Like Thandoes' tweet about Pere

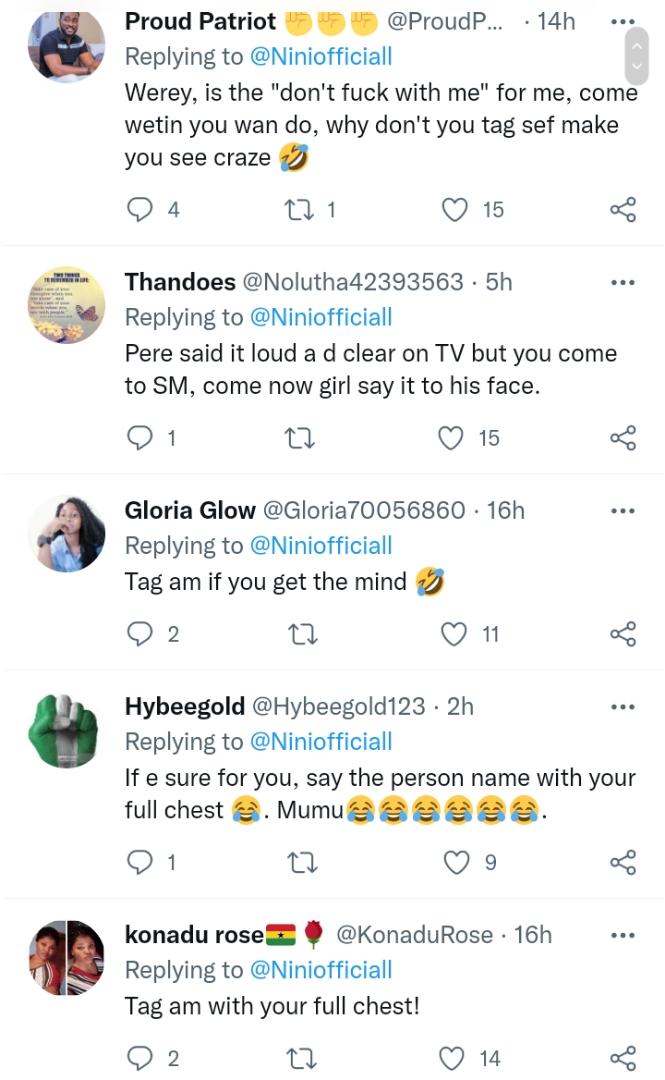tap(455, 438)
